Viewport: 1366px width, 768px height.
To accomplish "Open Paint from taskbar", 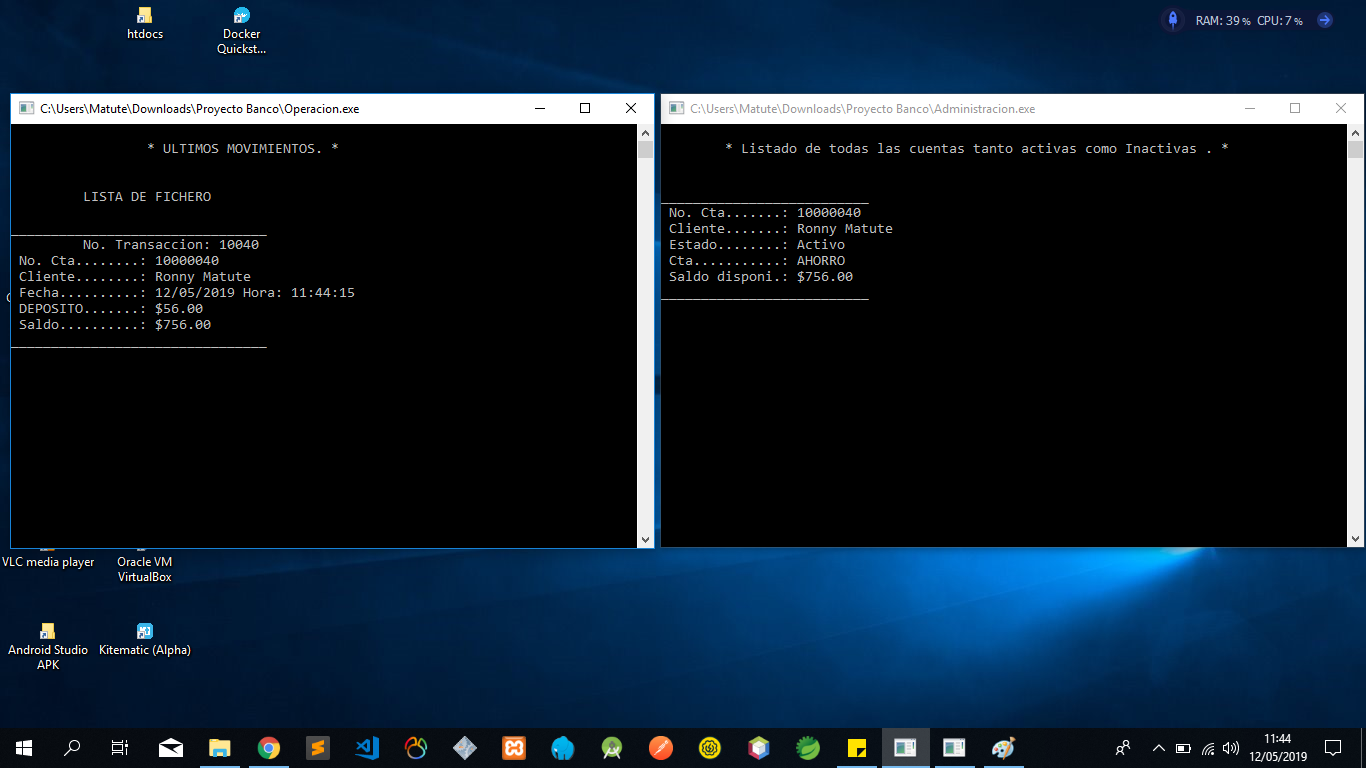I will [x=1003, y=747].
